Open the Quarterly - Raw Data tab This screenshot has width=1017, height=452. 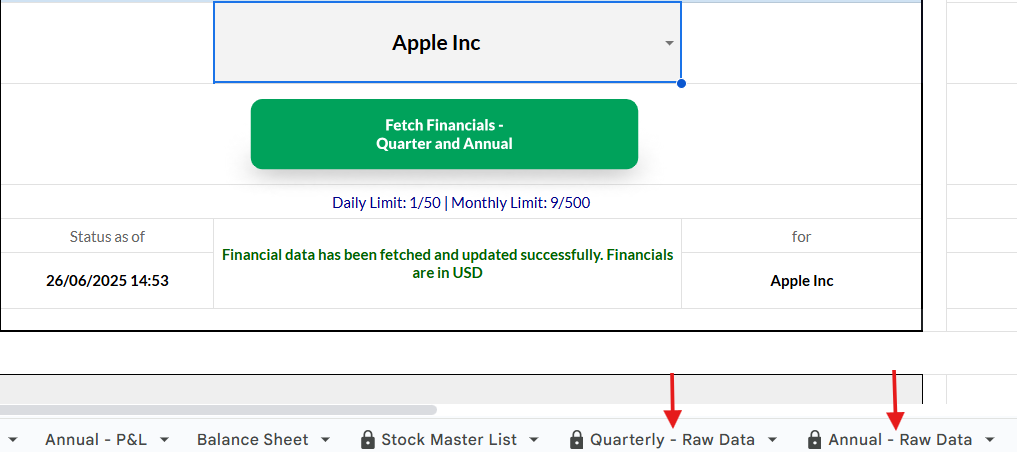672,440
